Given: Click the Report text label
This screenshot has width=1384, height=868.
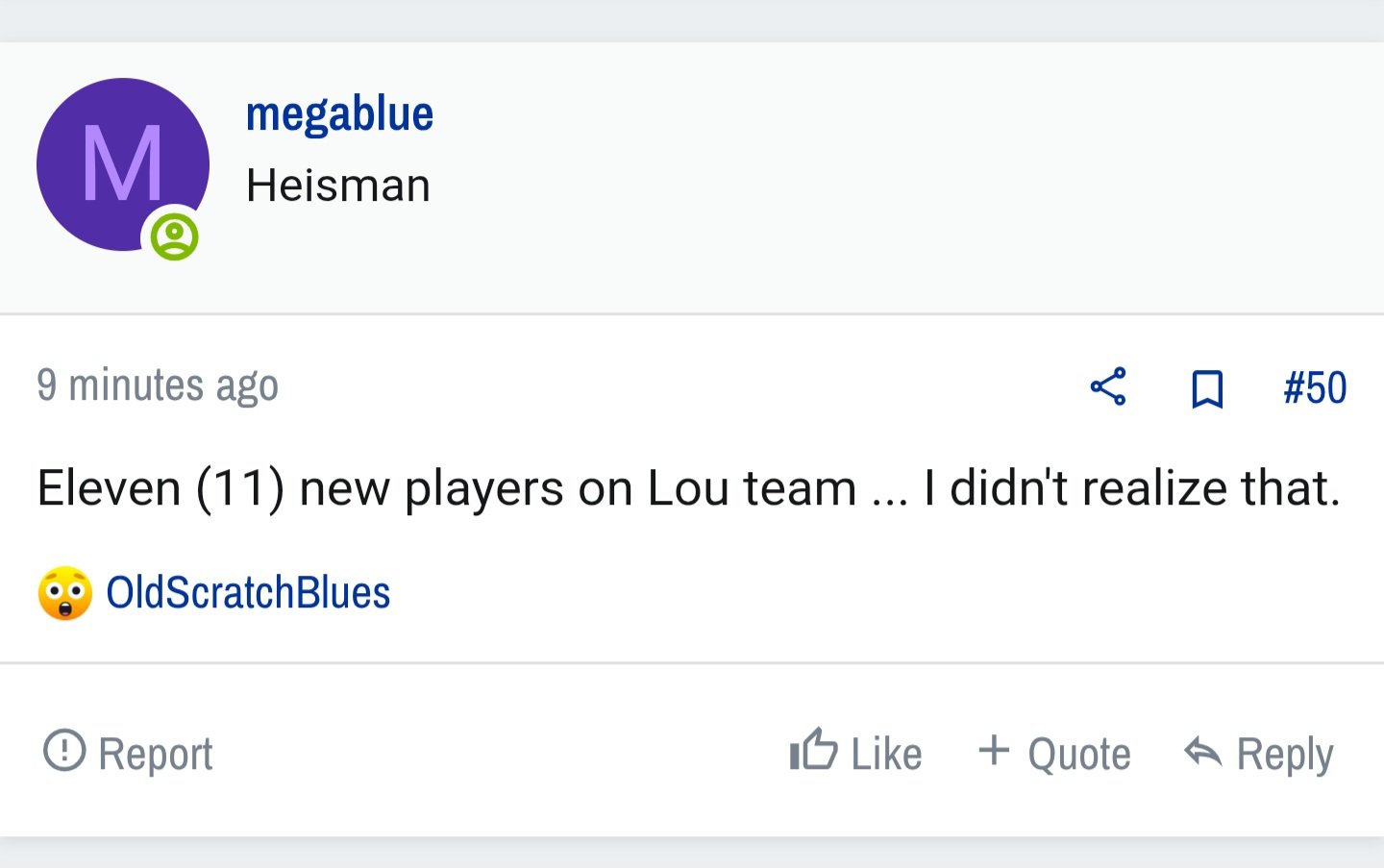Looking at the screenshot, I should pos(156,754).
